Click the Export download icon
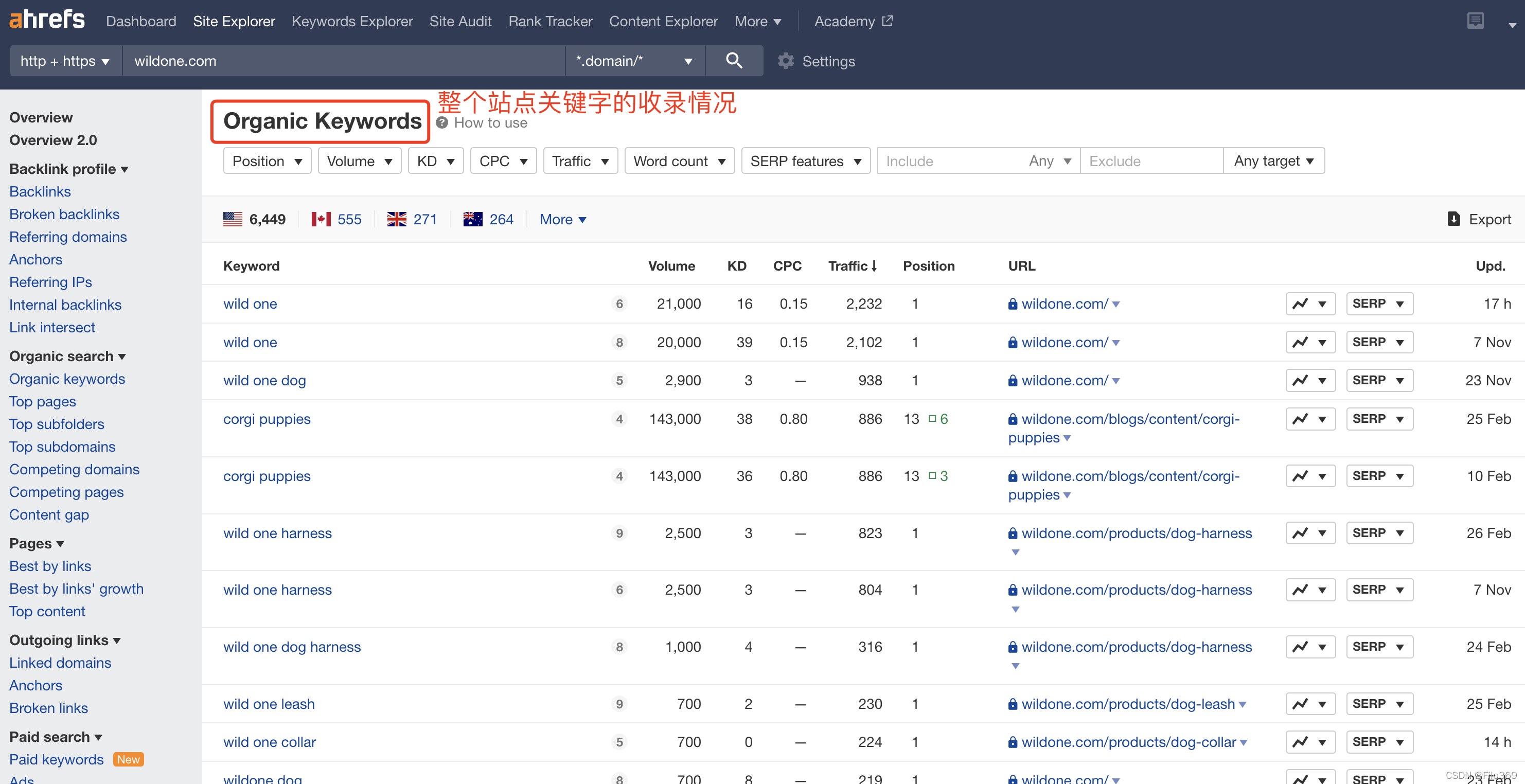This screenshot has width=1525, height=784. (x=1453, y=219)
